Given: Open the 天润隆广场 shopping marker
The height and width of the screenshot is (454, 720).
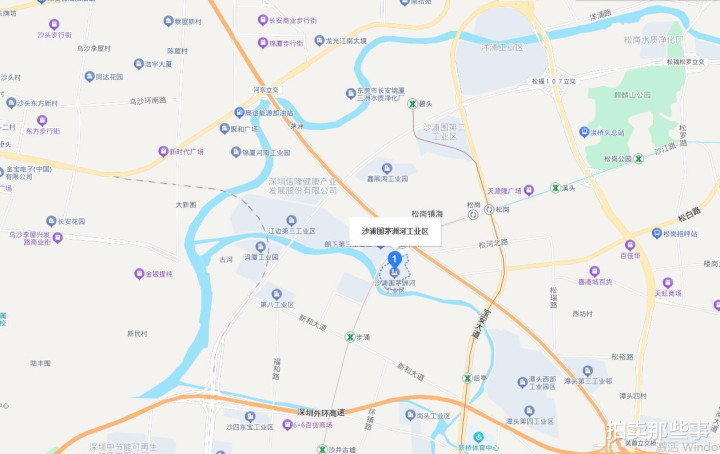Looking at the screenshot, I should pyautogui.click(x=529, y=190).
